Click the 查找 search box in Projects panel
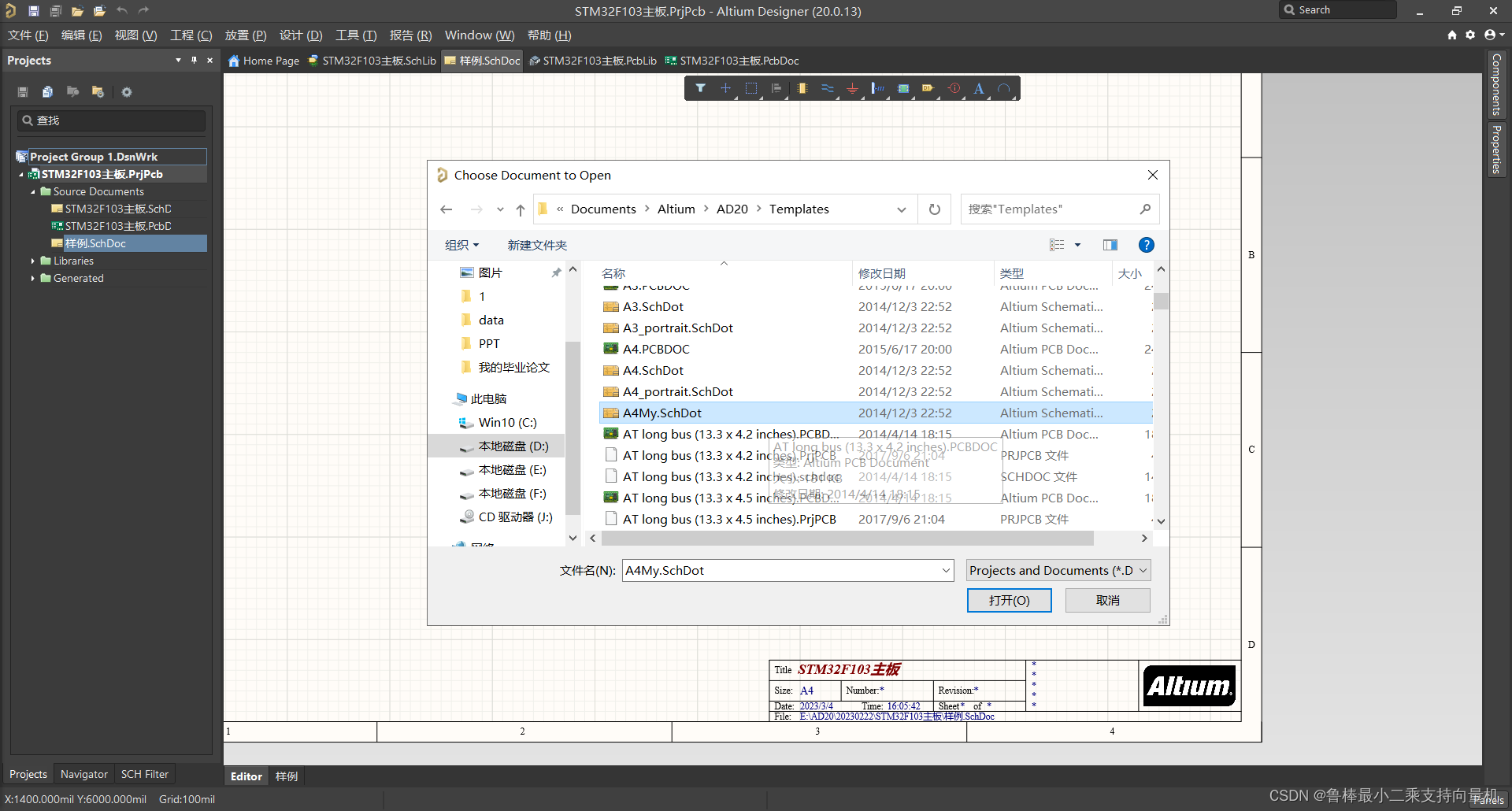Viewport: 1512px width, 811px height. tap(112, 120)
